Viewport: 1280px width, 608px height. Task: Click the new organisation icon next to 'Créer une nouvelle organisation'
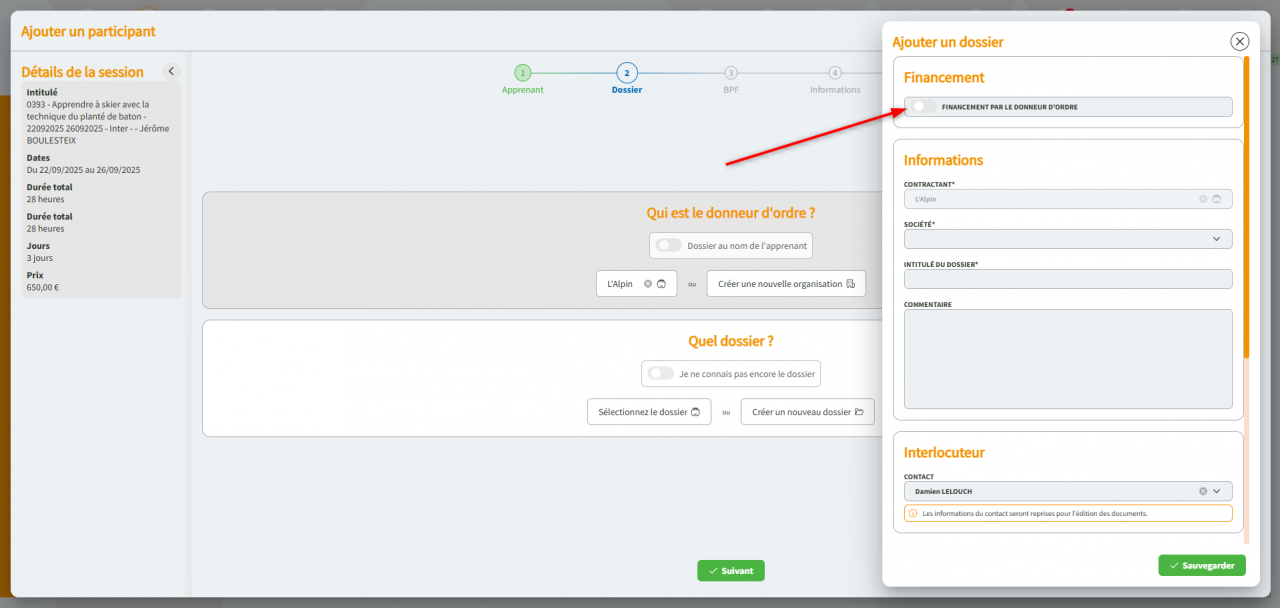[x=851, y=284]
